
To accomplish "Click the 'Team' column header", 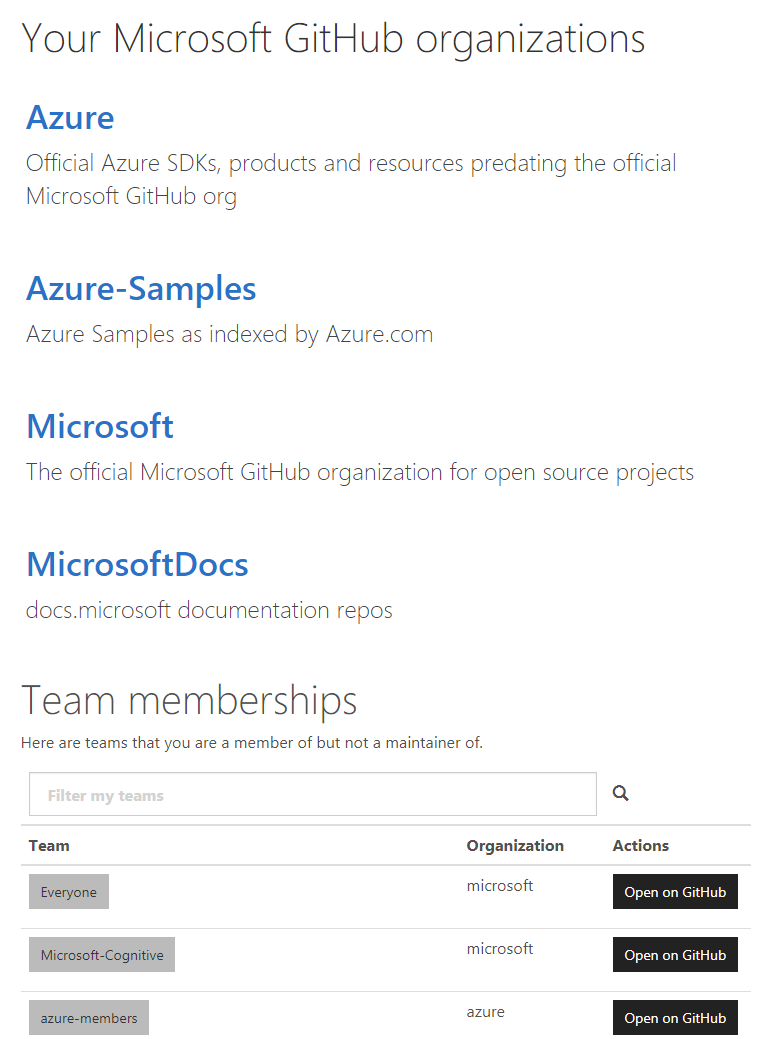I will (x=49, y=846).
